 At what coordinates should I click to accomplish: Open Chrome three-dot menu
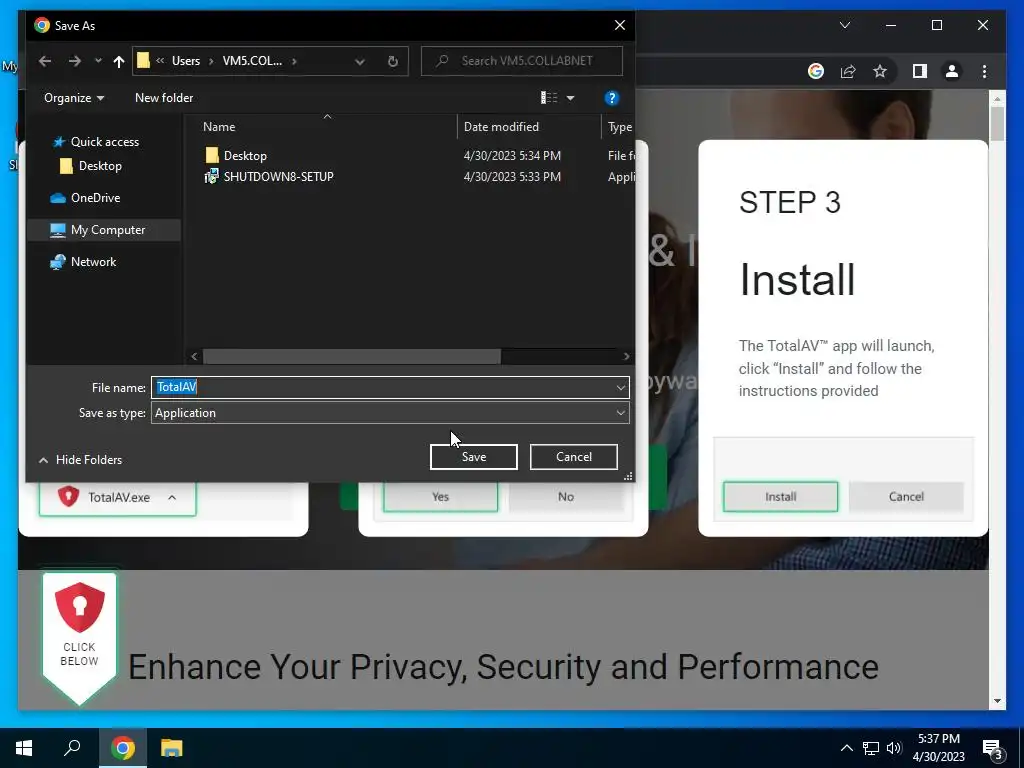tap(984, 71)
